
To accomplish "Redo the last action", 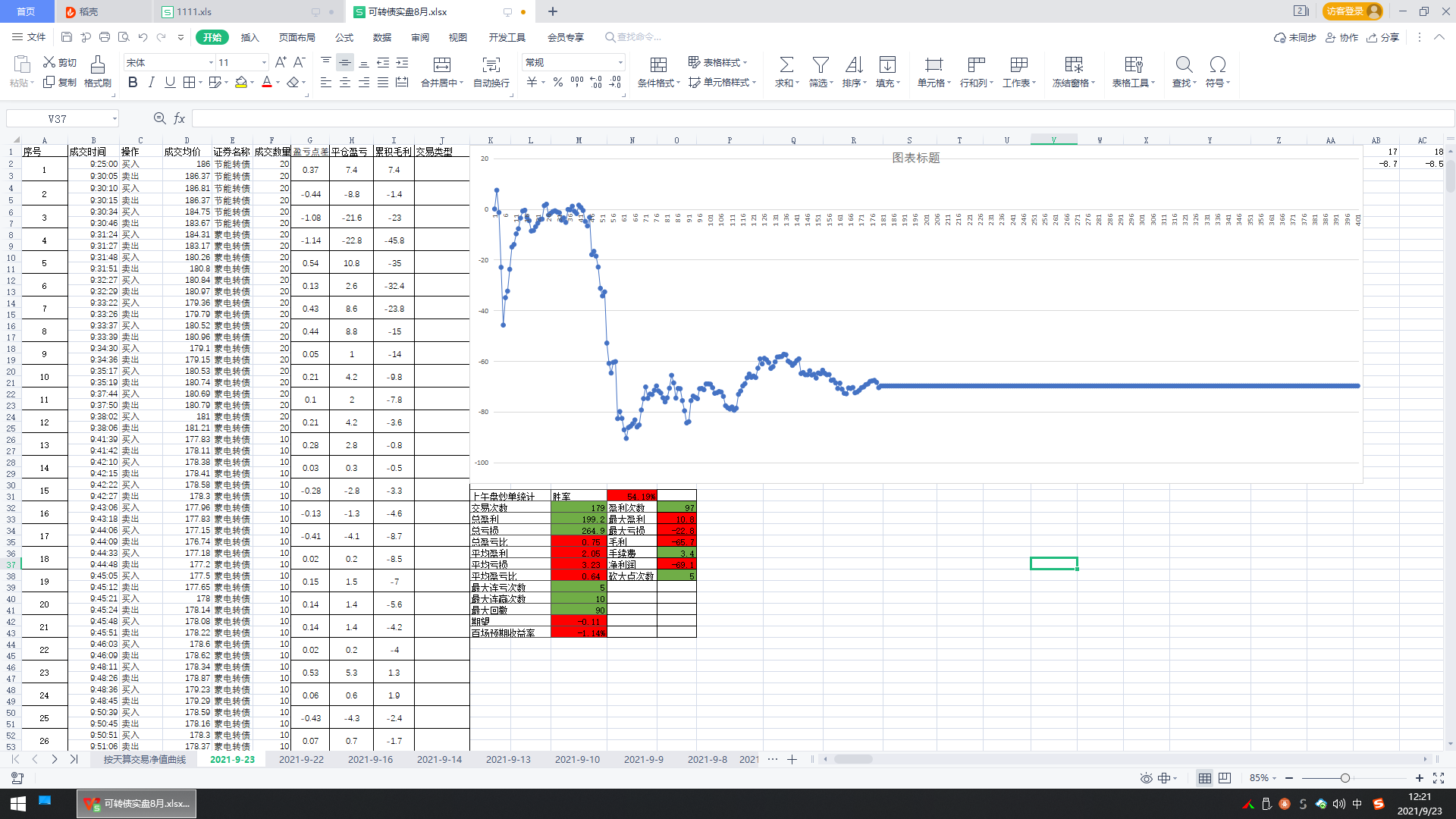I will tap(162, 37).
